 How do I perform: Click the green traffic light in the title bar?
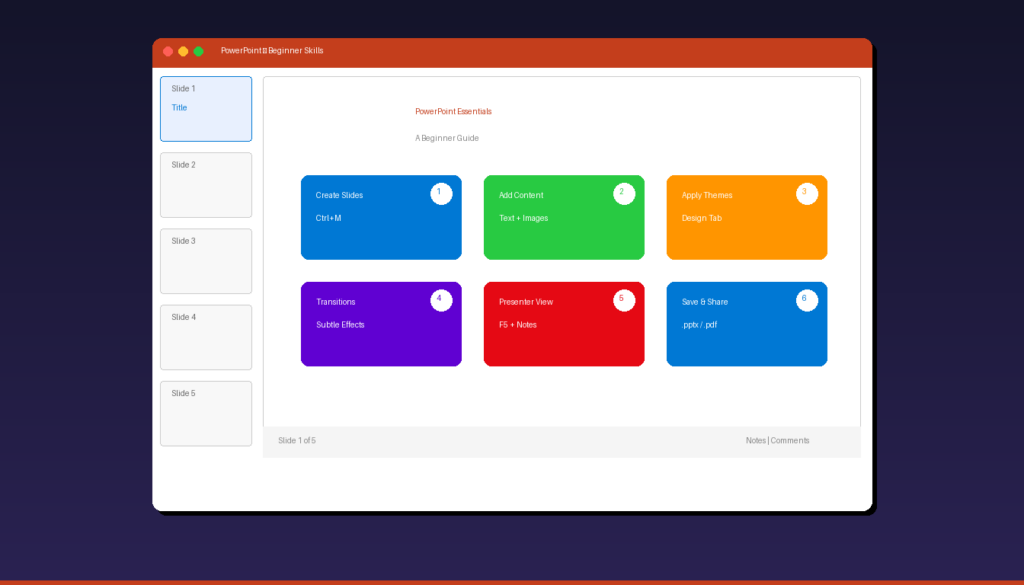click(198, 50)
